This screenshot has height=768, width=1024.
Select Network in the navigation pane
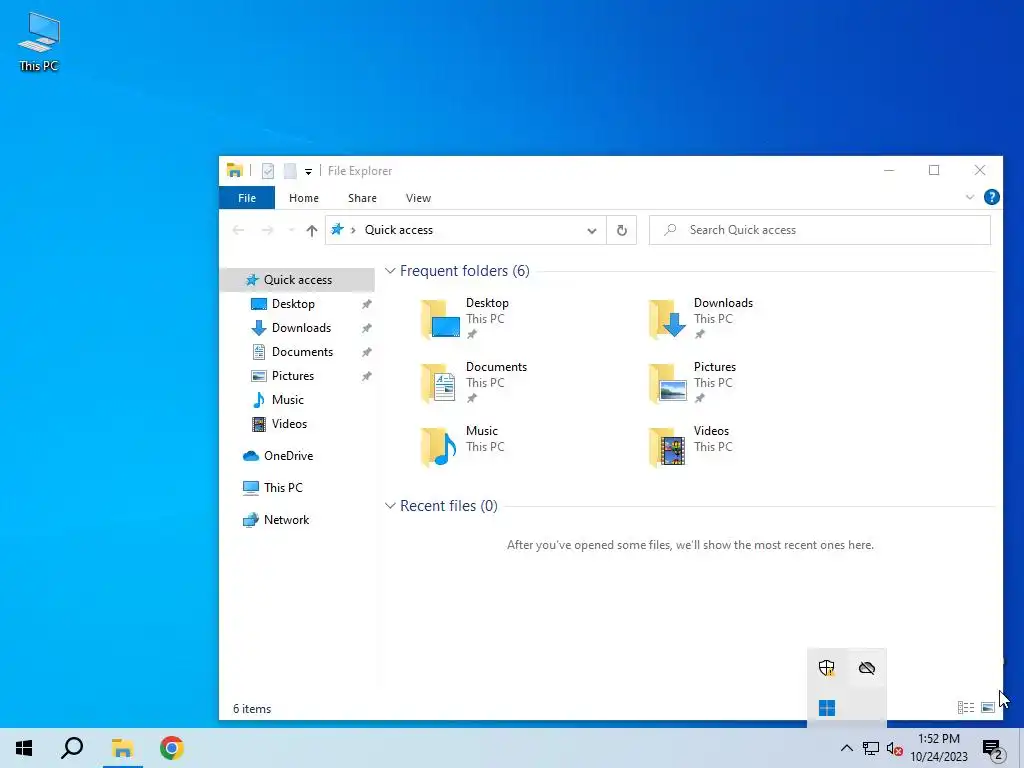286,520
